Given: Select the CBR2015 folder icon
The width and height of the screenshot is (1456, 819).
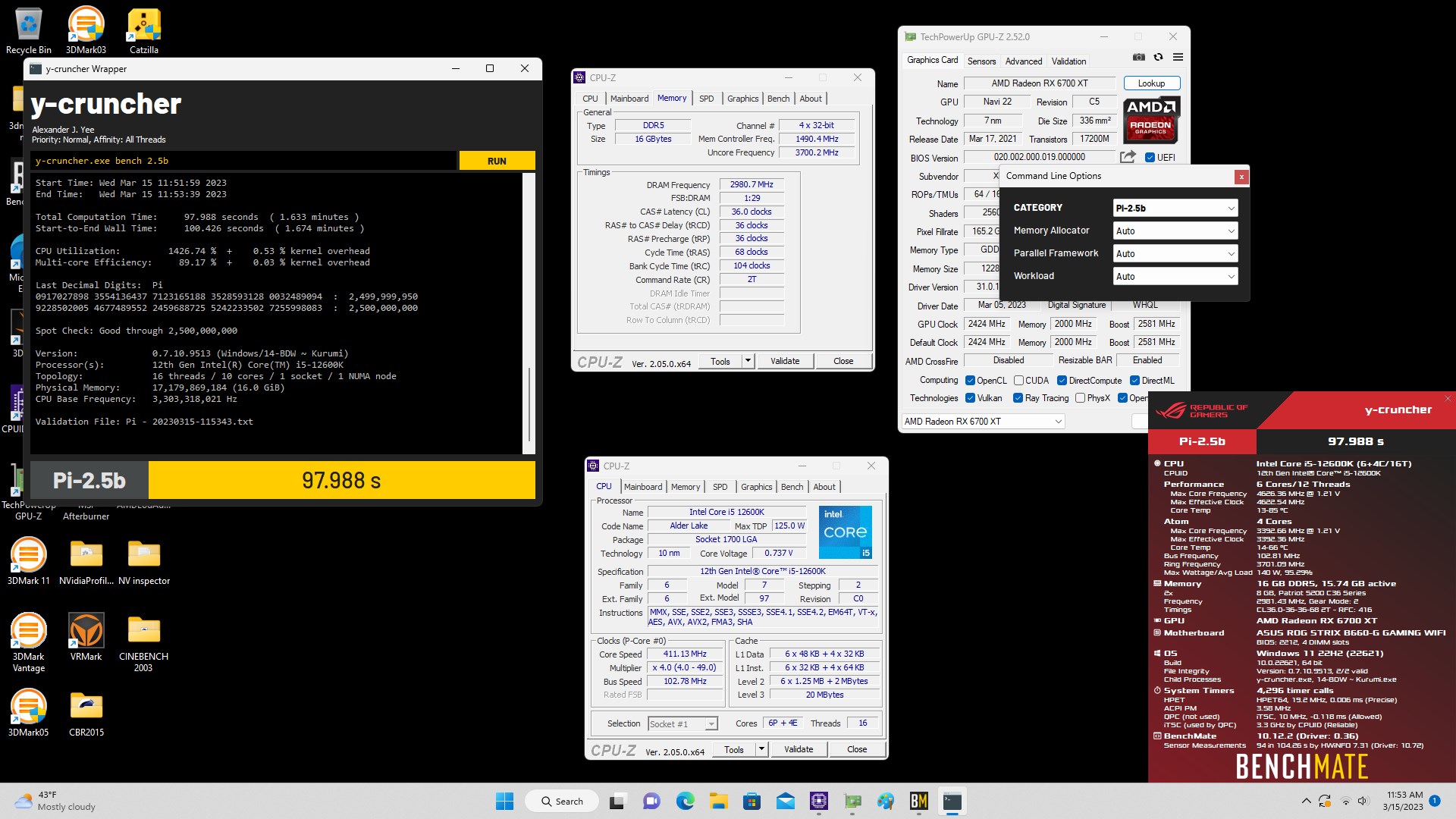Looking at the screenshot, I should 86,713.
